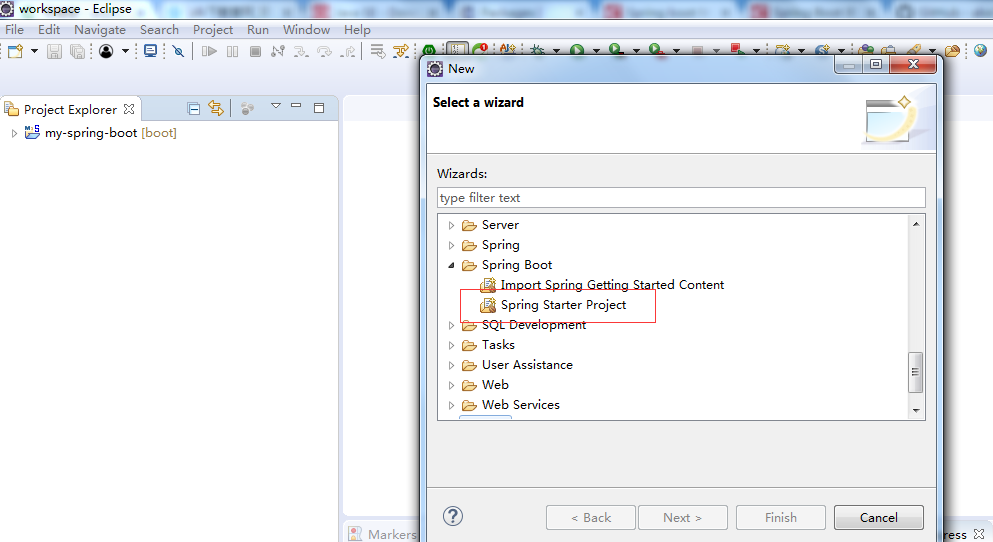This screenshot has height=542, width=993.
Task: Expand the Web wizard folder
Action: click(451, 386)
